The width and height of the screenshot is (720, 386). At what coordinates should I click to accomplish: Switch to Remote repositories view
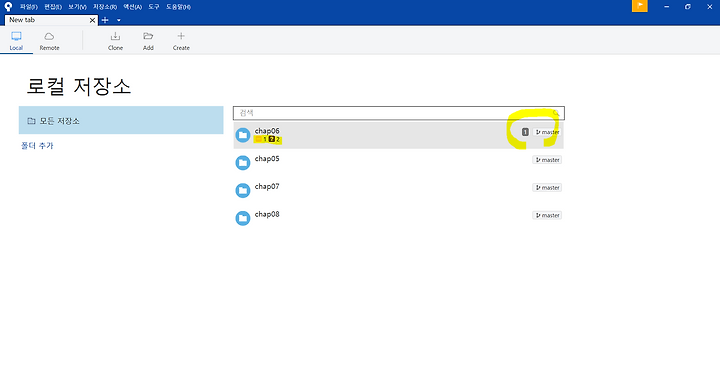tap(49, 41)
